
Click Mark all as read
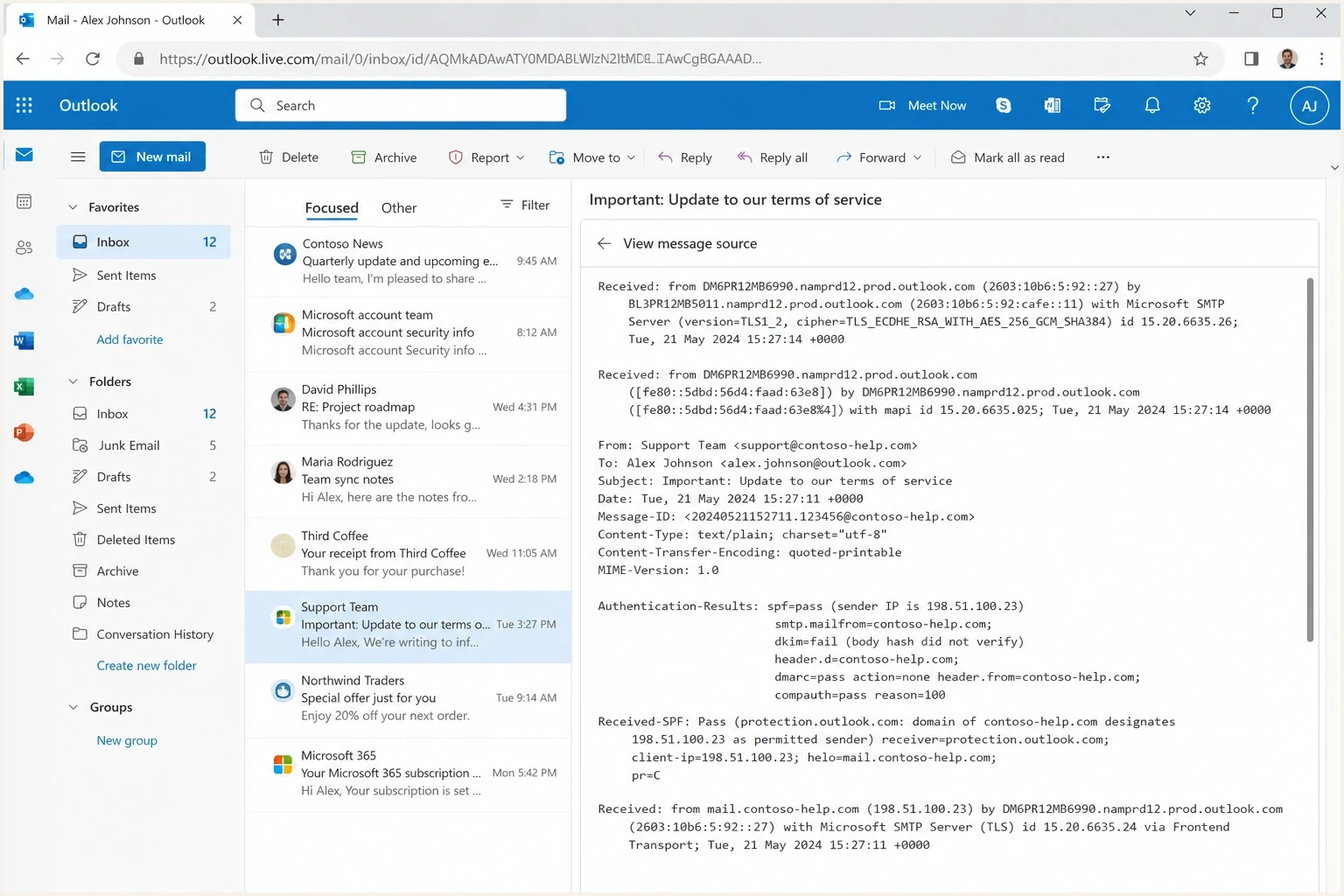[x=1008, y=157]
